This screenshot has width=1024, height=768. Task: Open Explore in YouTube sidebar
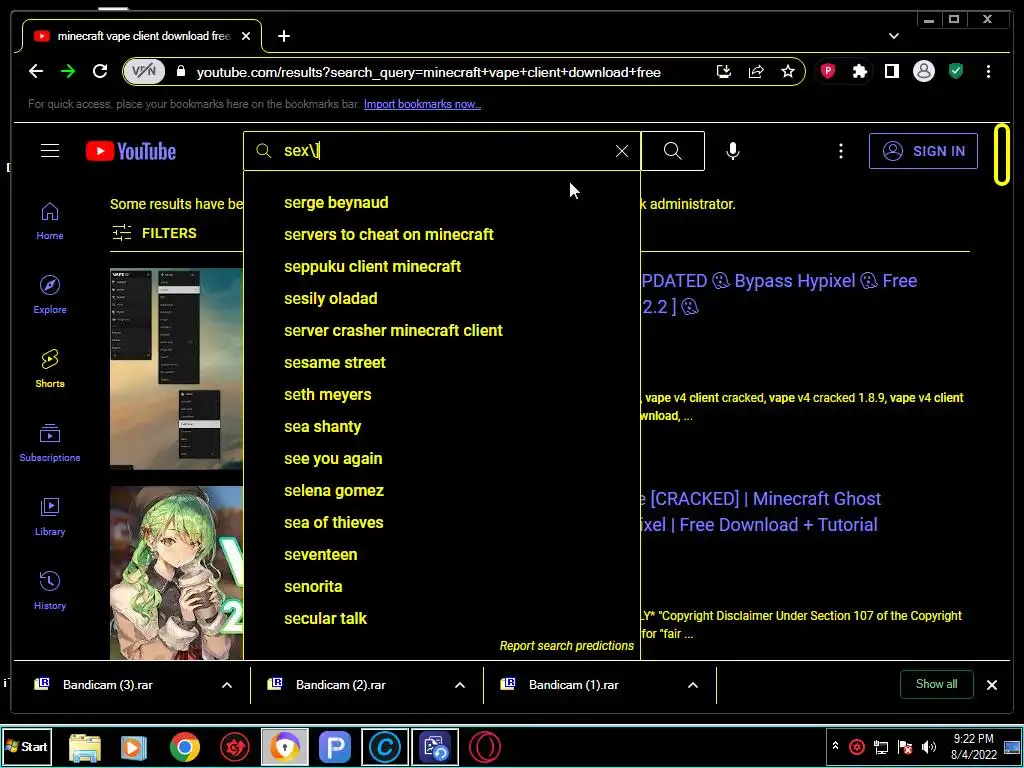coord(50,295)
